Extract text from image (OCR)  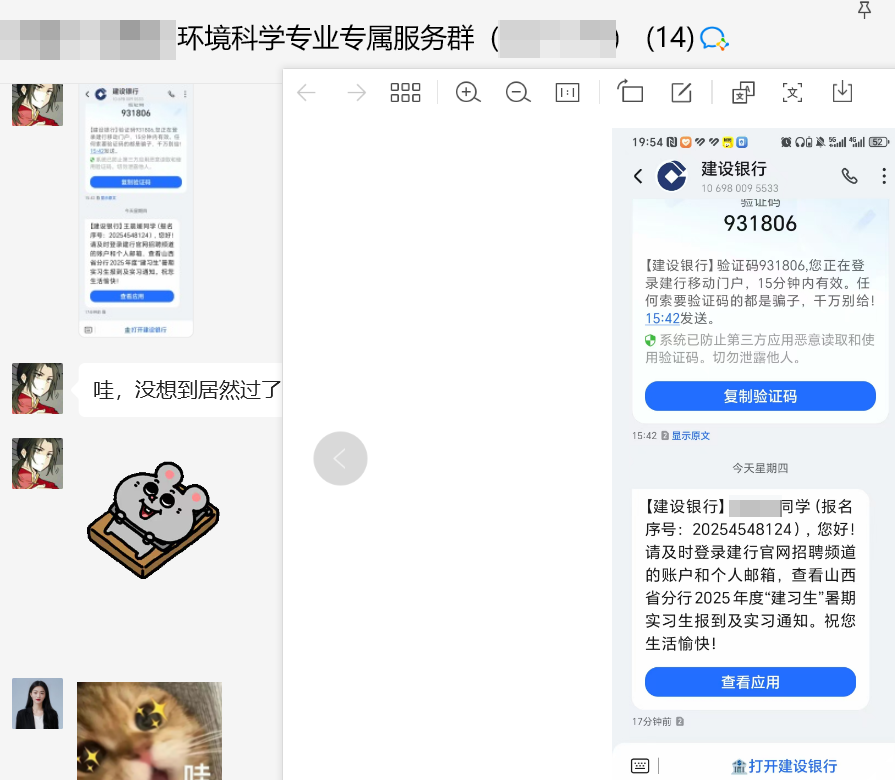click(x=793, y=93)
